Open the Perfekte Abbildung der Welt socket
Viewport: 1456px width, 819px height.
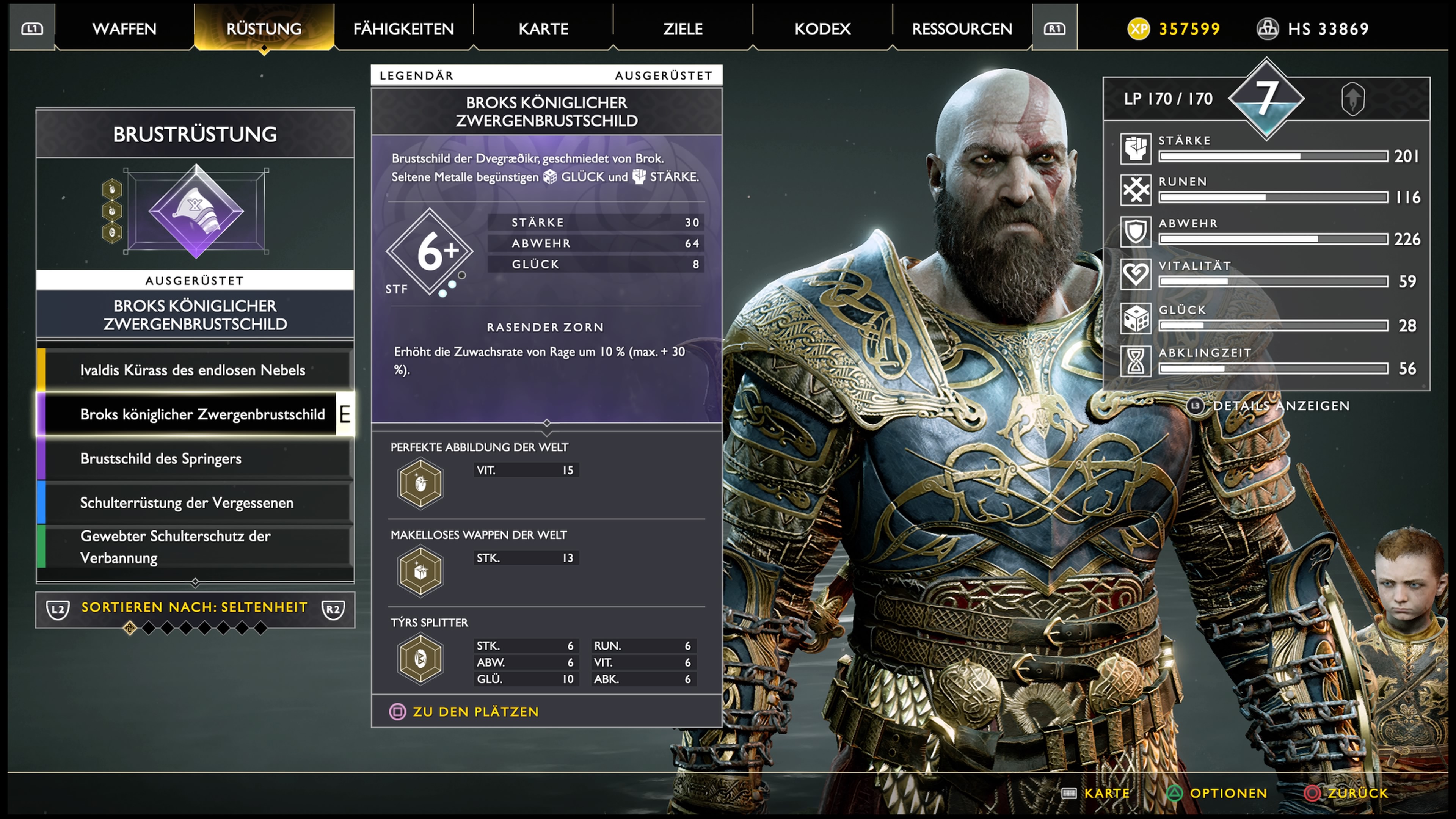420,483
